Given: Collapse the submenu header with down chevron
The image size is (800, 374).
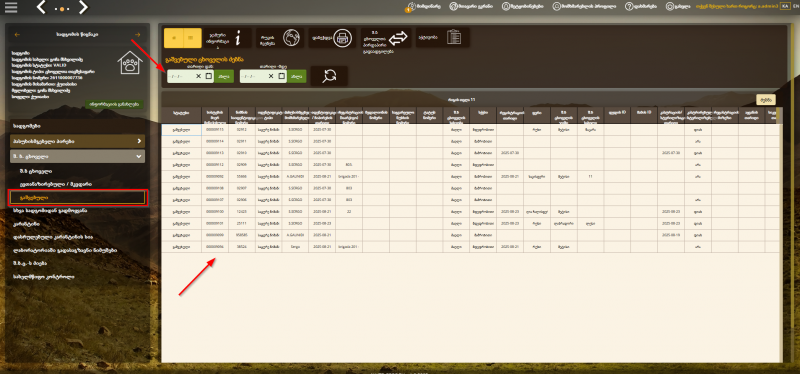Looking at the screenshot, I should [77, 157].
